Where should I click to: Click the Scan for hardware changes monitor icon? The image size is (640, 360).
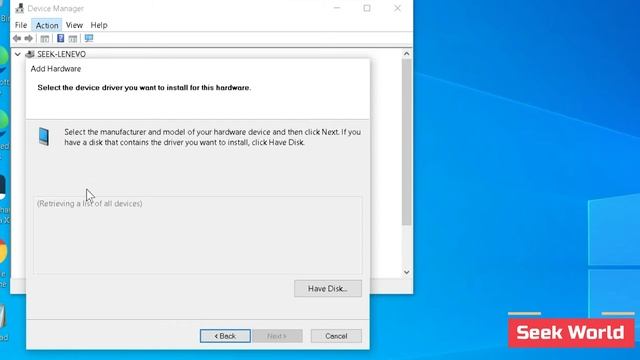click(x=89, y=38)
